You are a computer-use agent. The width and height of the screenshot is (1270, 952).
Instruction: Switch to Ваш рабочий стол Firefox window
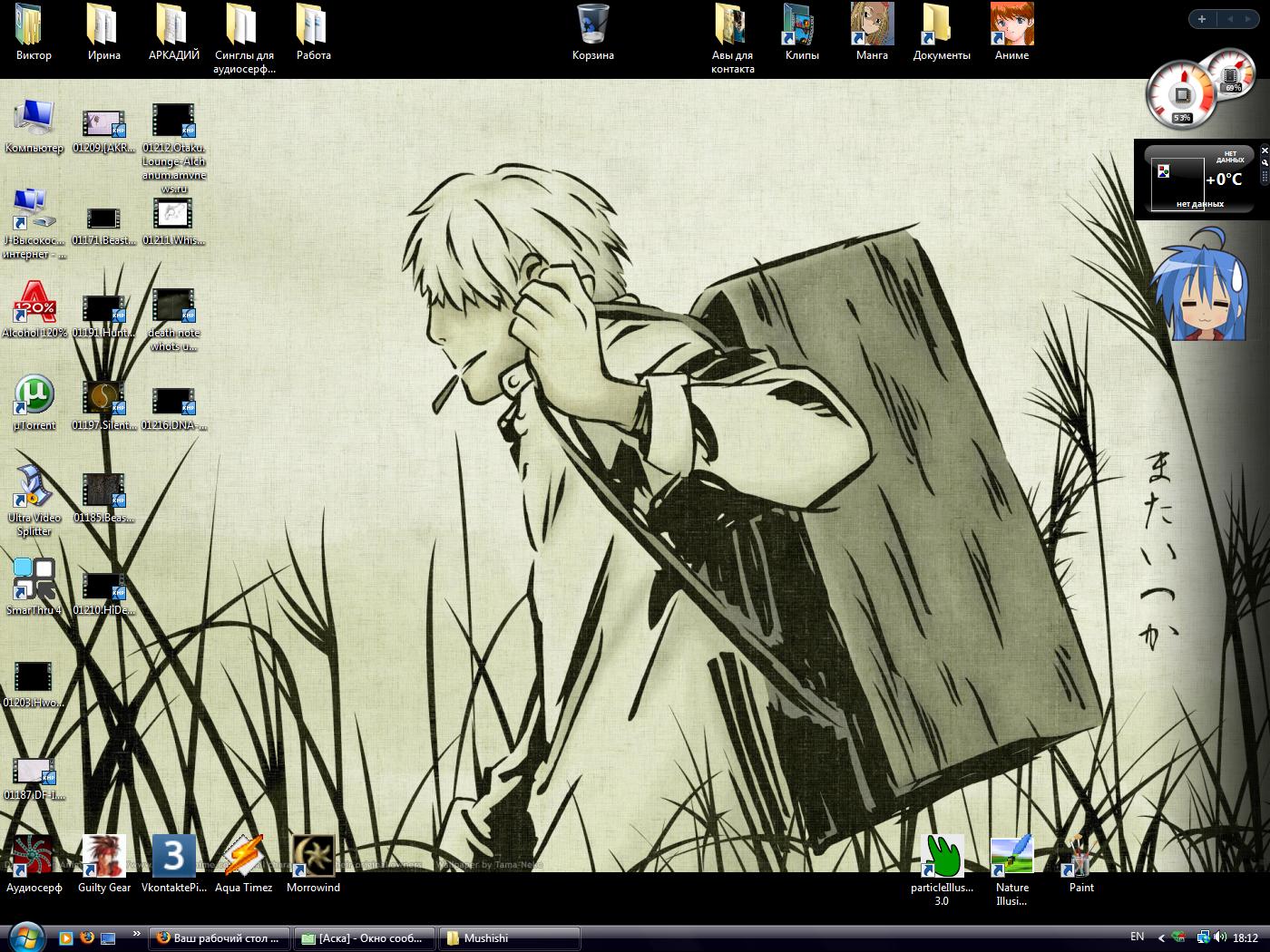[x=220, y=938]
